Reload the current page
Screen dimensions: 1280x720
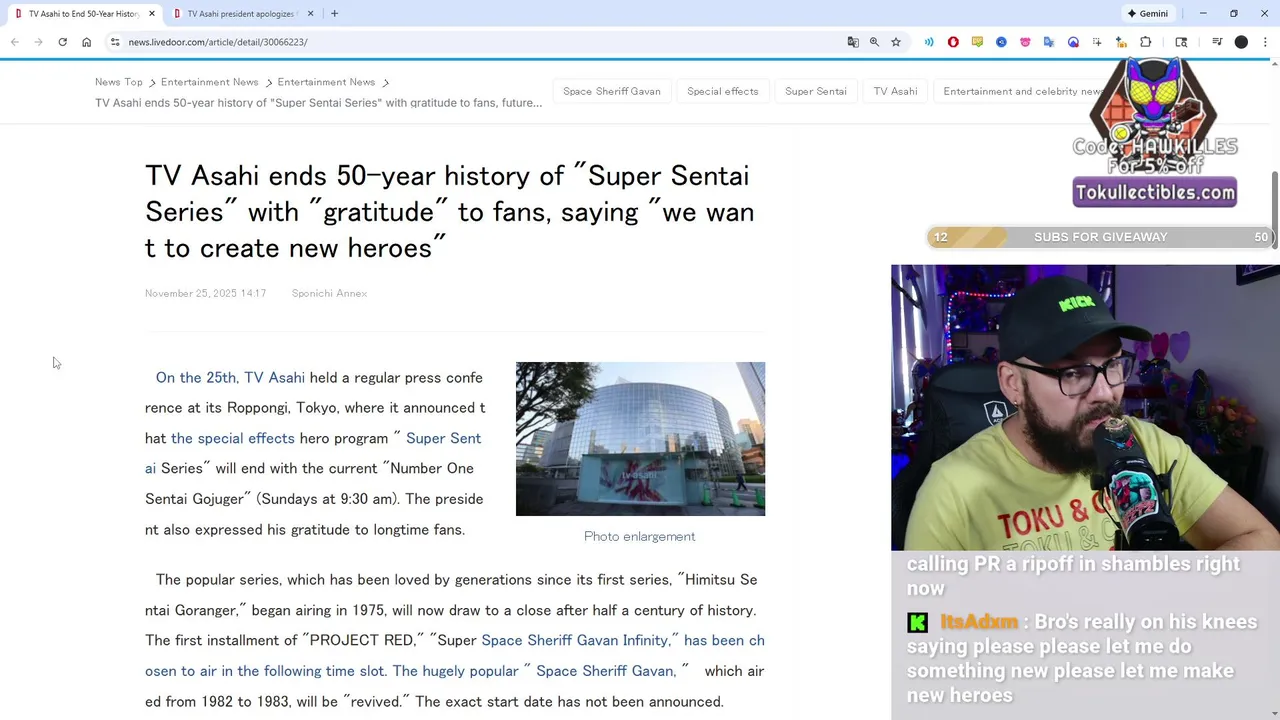pos(62,42)
